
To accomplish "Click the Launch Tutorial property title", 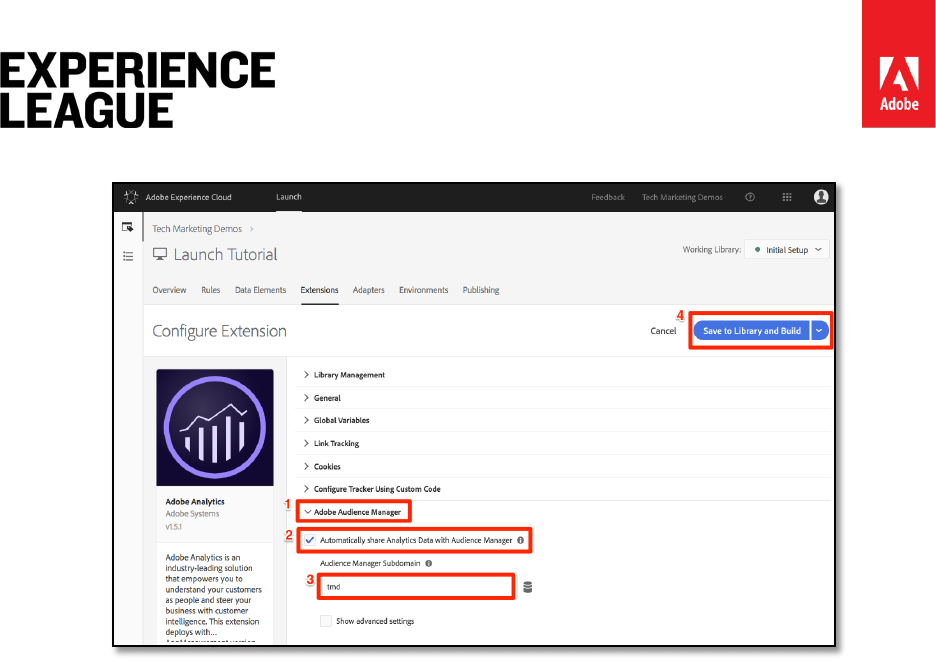I will 226,254.
